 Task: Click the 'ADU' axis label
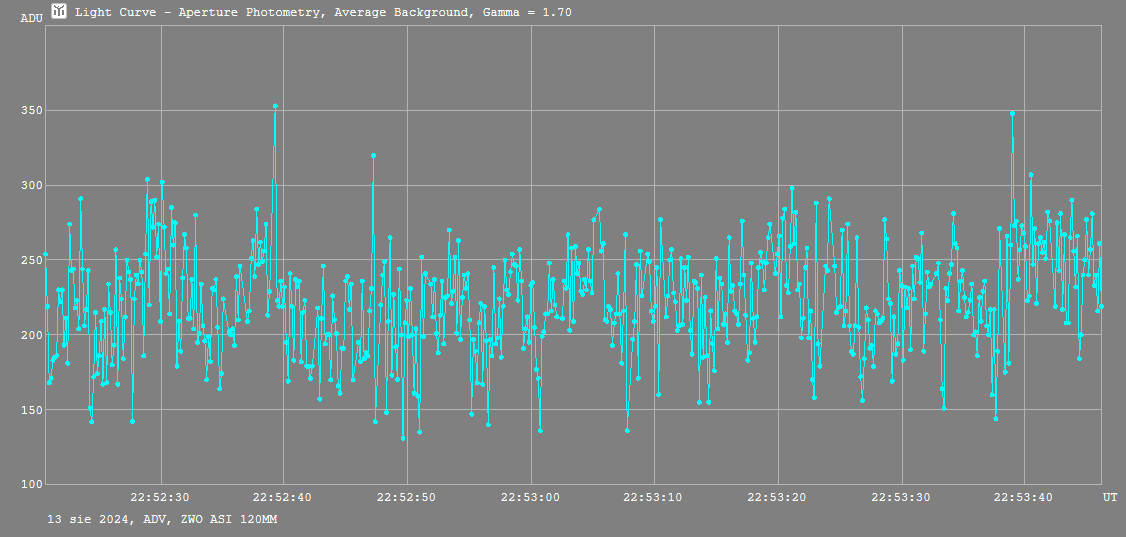(32, 18)
